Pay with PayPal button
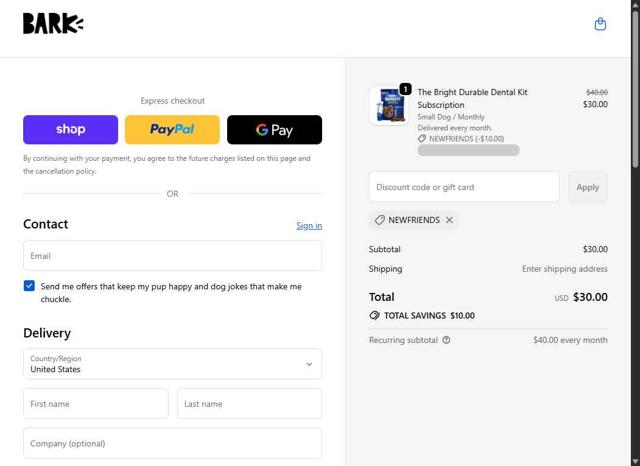 click(x=172, y=129)
